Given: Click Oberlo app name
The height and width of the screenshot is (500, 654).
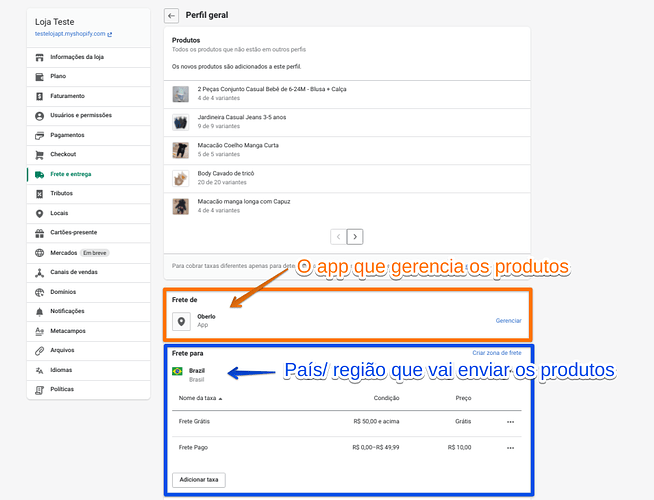Looking at the screenshot, I should (x=206, y=317).
